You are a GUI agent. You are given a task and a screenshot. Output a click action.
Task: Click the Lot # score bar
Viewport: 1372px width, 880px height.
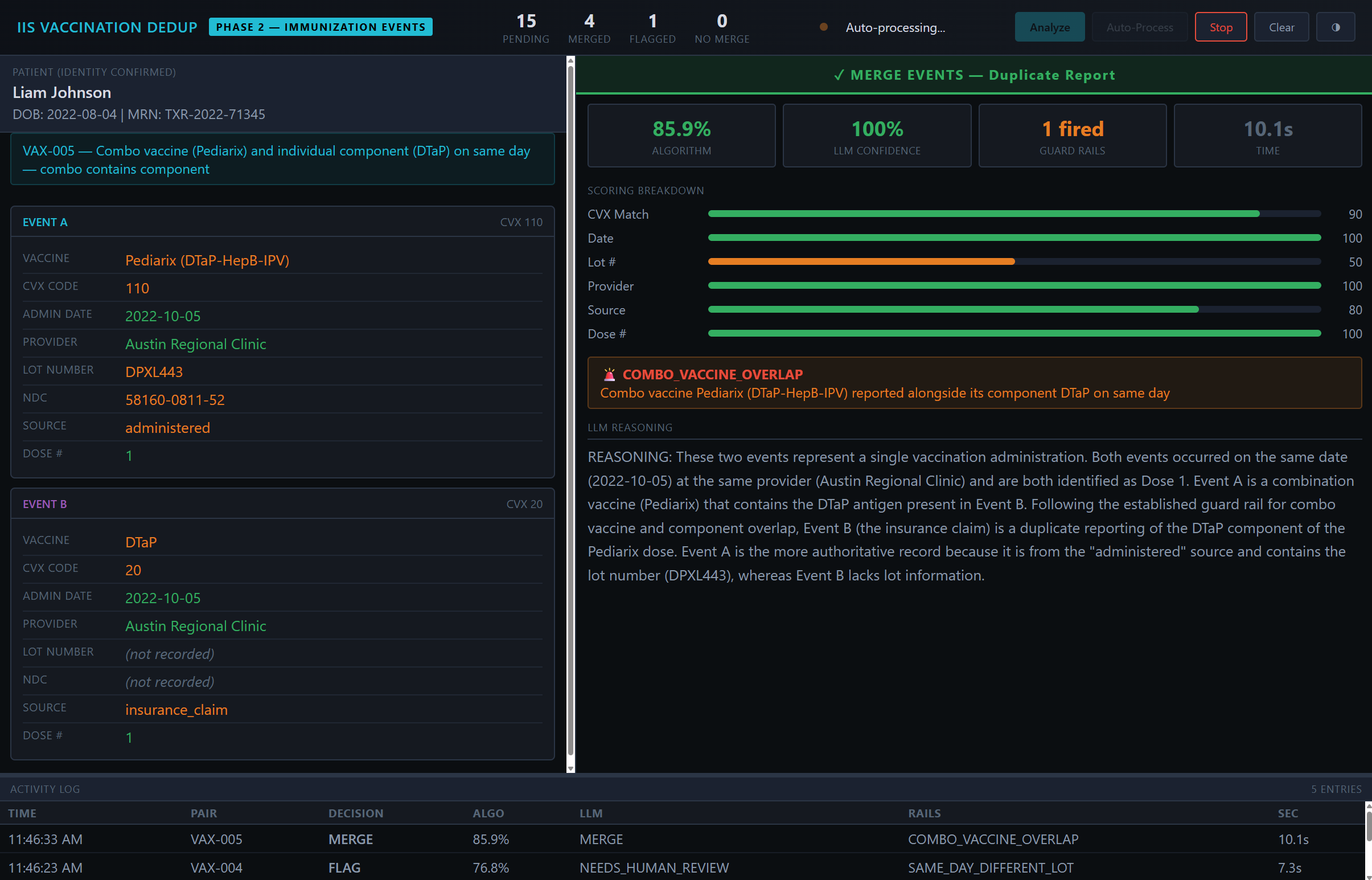pyautogui.click(x=861, y=261)
